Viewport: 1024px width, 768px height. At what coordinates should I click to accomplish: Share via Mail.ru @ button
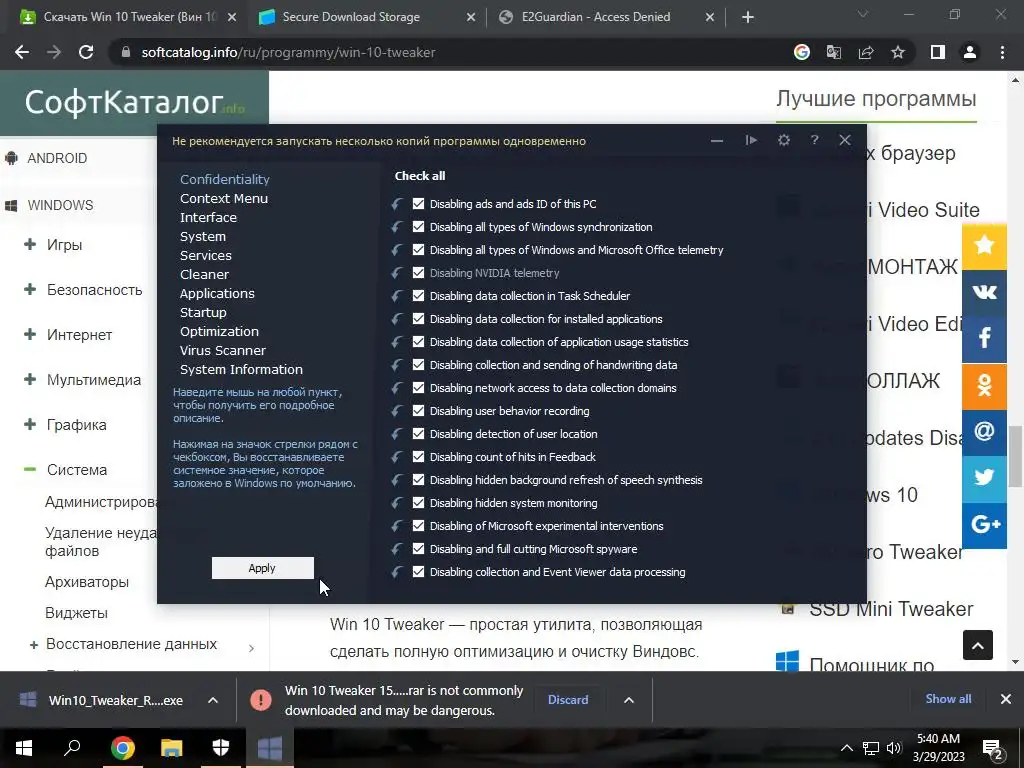(x=984, y=432)
